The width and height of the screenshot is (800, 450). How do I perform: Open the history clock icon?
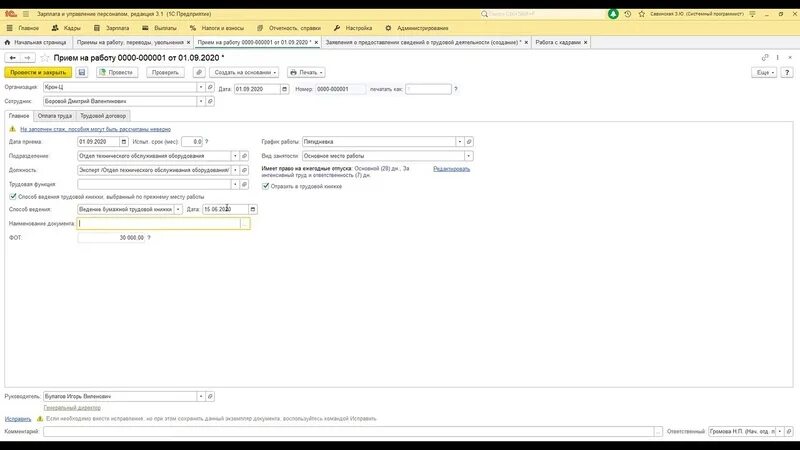628,14
